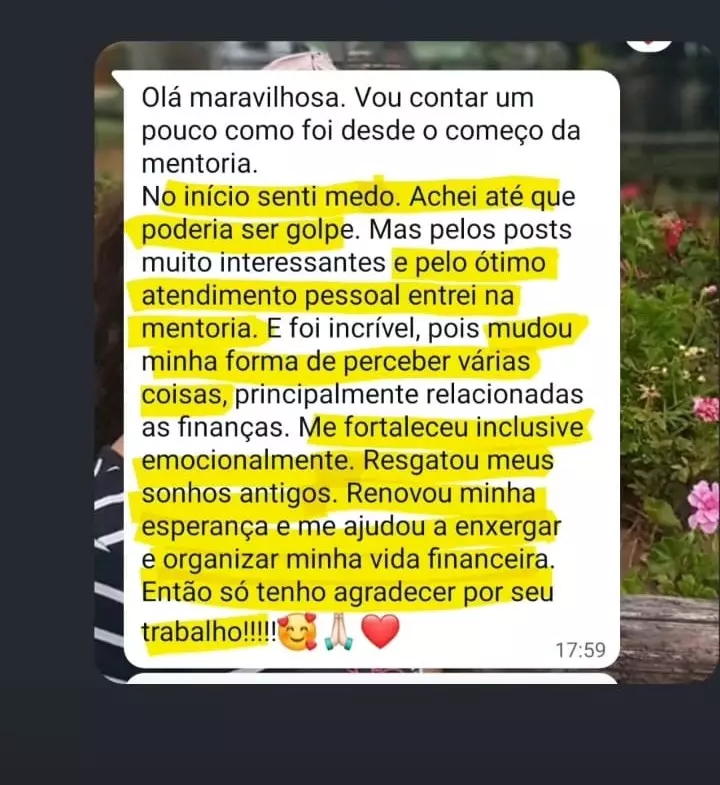
Task: Tap the highlighted words 'minha forma de perceber várias'
Action: pyautogui.click(x=335, y=361)
